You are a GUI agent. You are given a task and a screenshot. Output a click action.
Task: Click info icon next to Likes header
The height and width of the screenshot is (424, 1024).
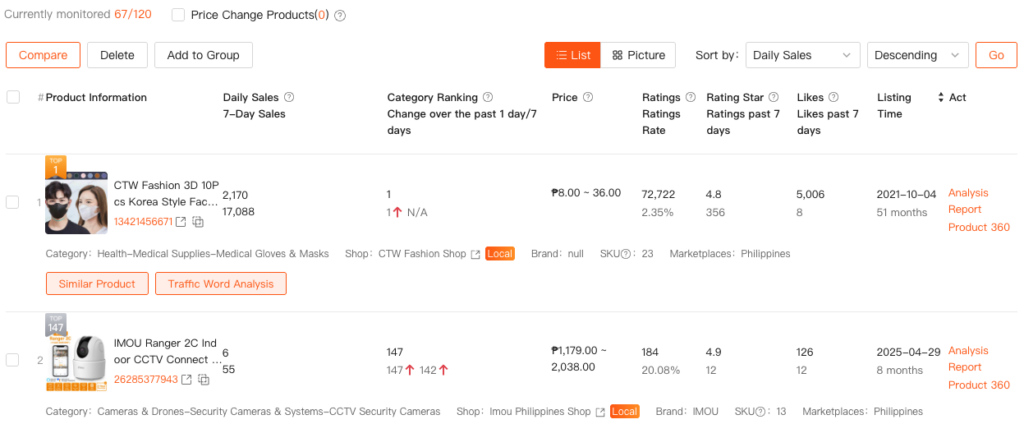(833, 98)
